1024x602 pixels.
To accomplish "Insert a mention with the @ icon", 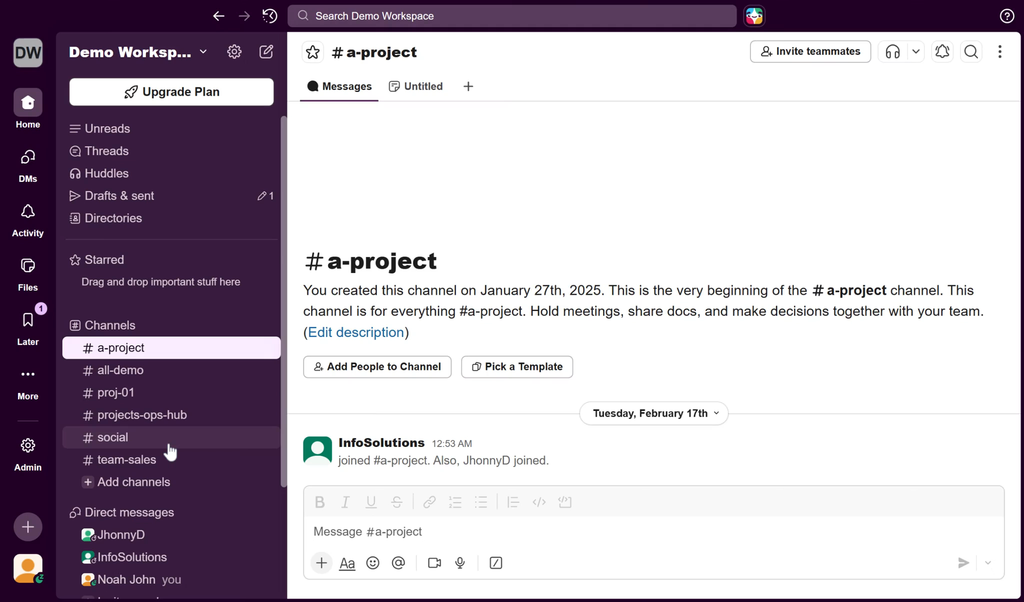I will point(398,563).
